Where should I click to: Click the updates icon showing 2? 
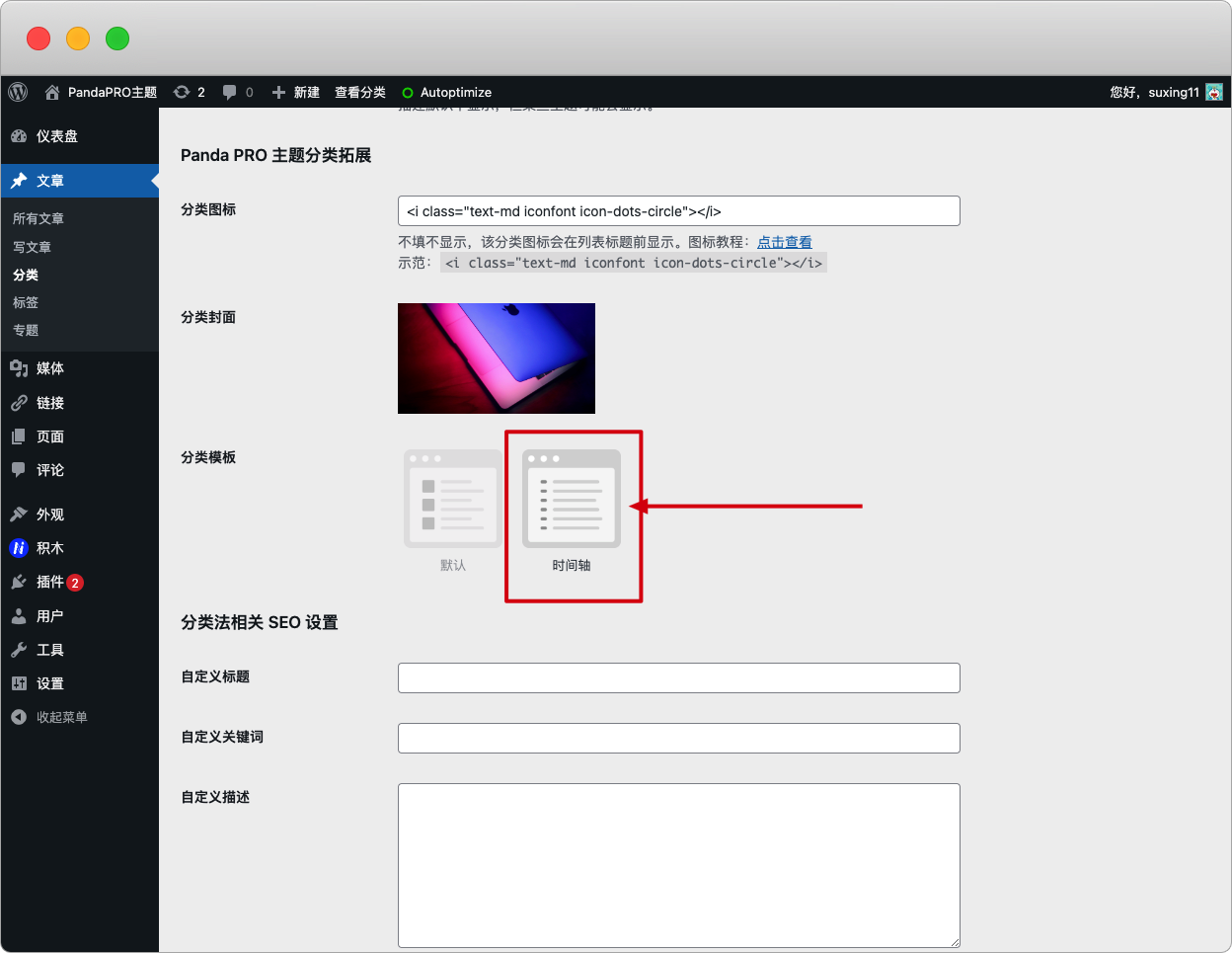tap(189, 92)
